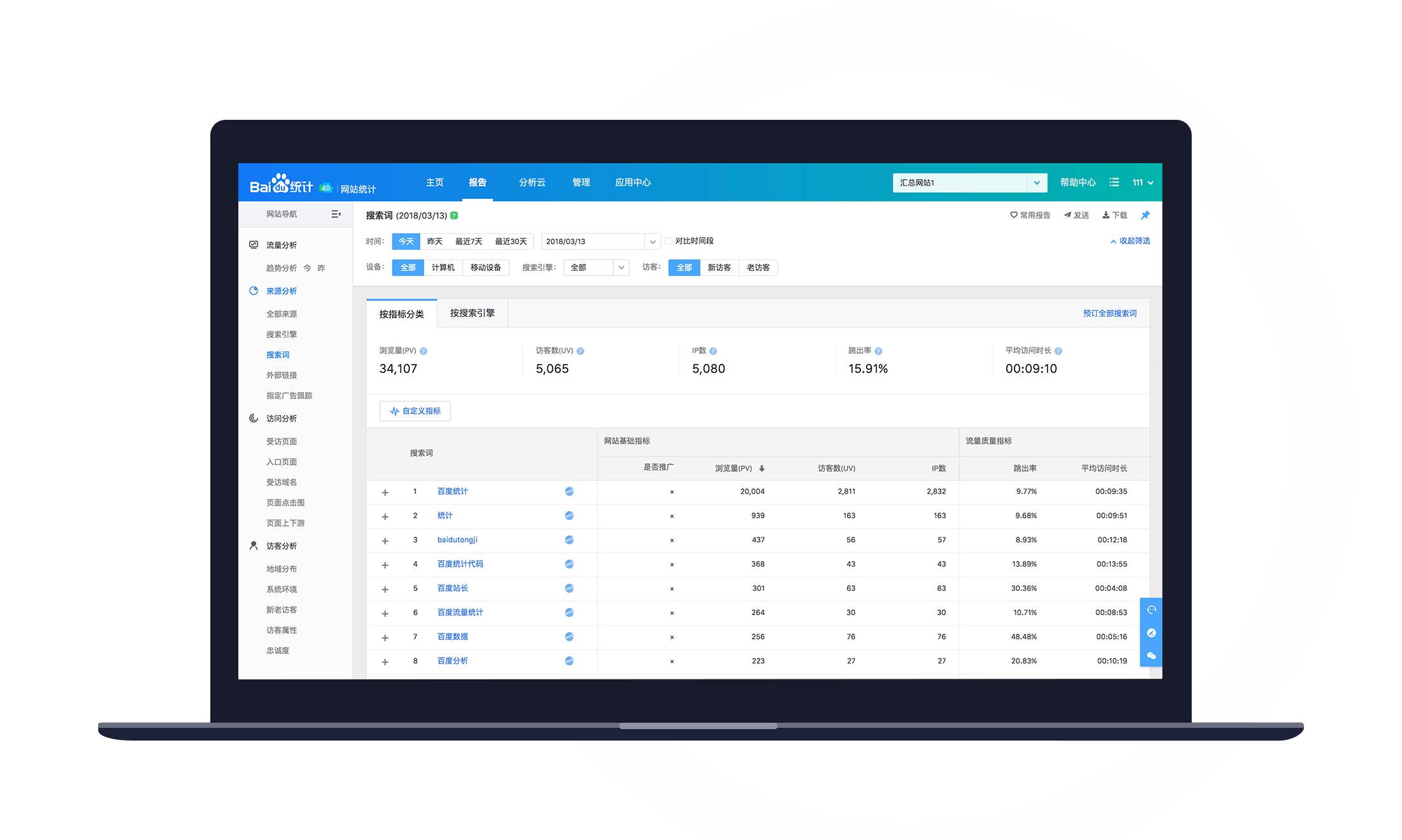Click 自定义指标 button
Viewport: 1402px width, 840px height.
[415, 411]
